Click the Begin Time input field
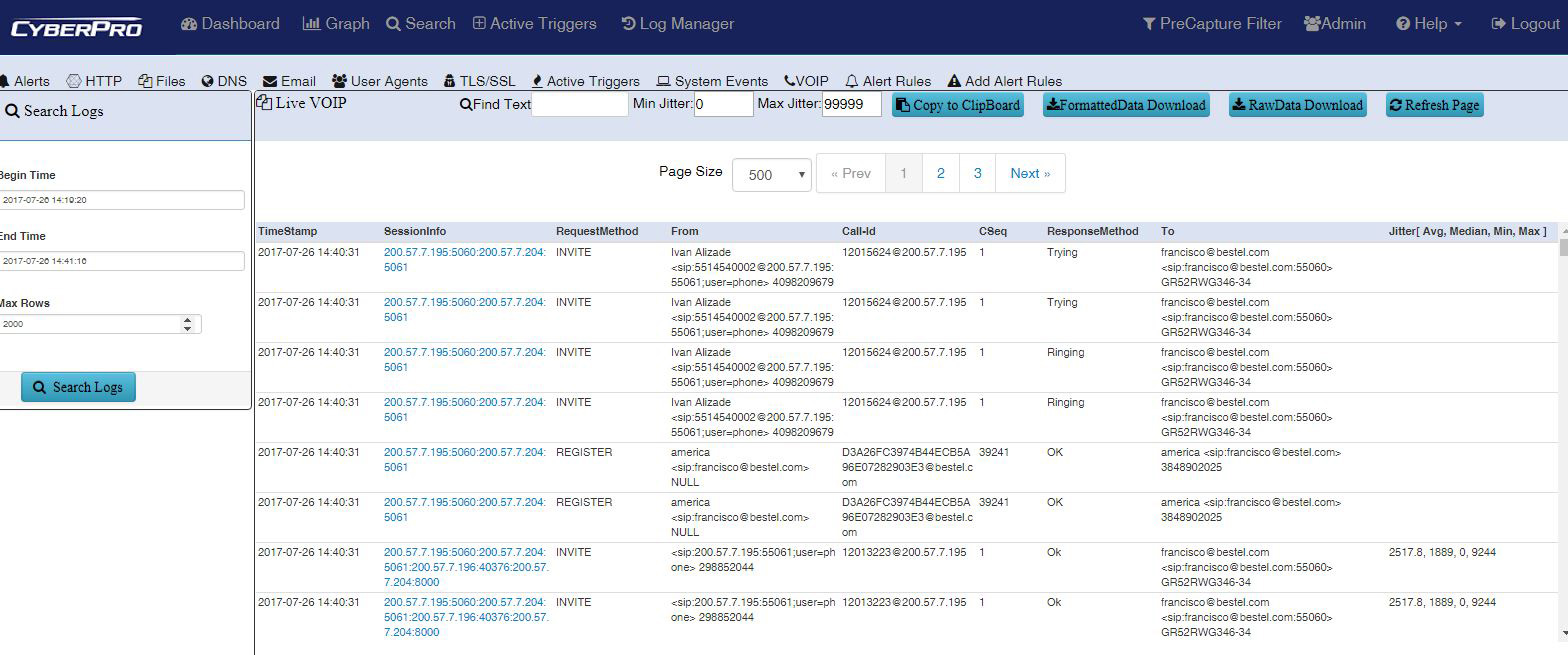Viewport: 1568px width, 655px height. [x=122, y=200]
